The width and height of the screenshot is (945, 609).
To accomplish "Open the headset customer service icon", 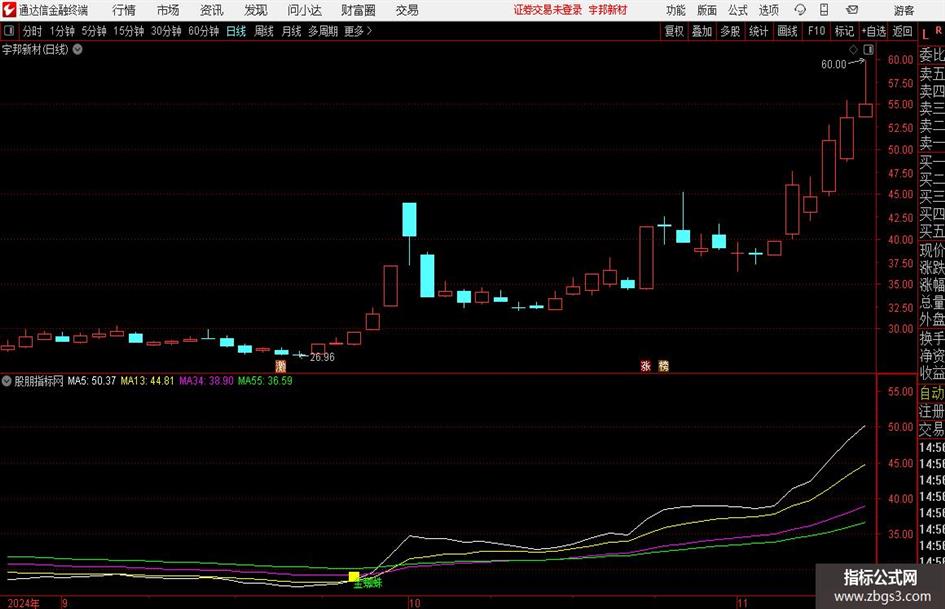I will [x=800, y=10].
